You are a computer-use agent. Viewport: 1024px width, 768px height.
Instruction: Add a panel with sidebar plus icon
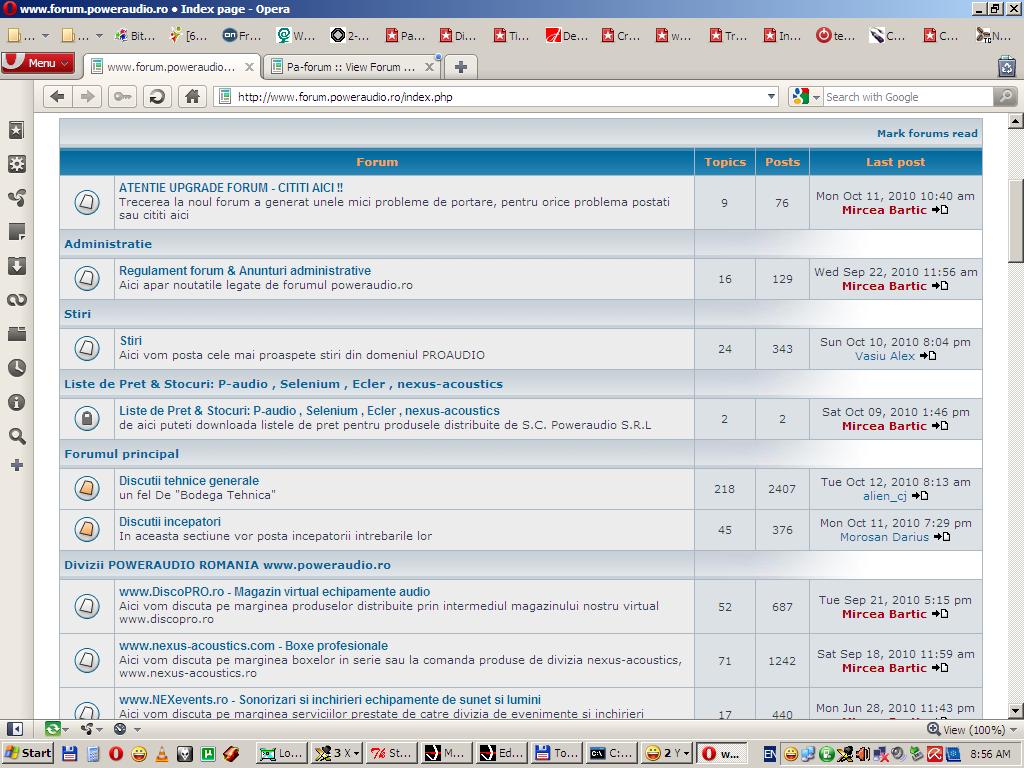pos(16,465)
